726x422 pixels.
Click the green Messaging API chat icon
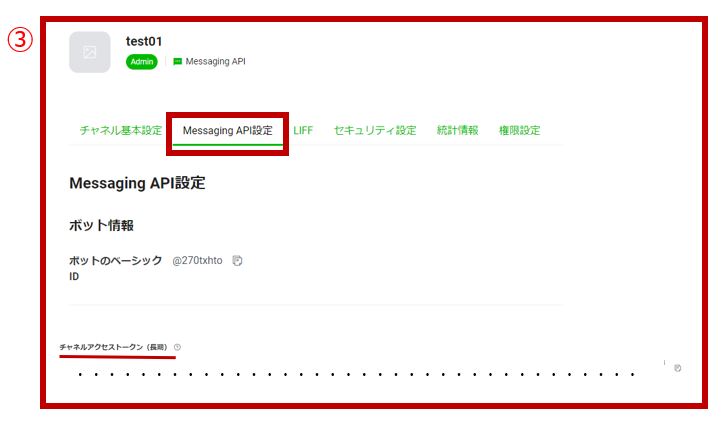coord(177,62)
